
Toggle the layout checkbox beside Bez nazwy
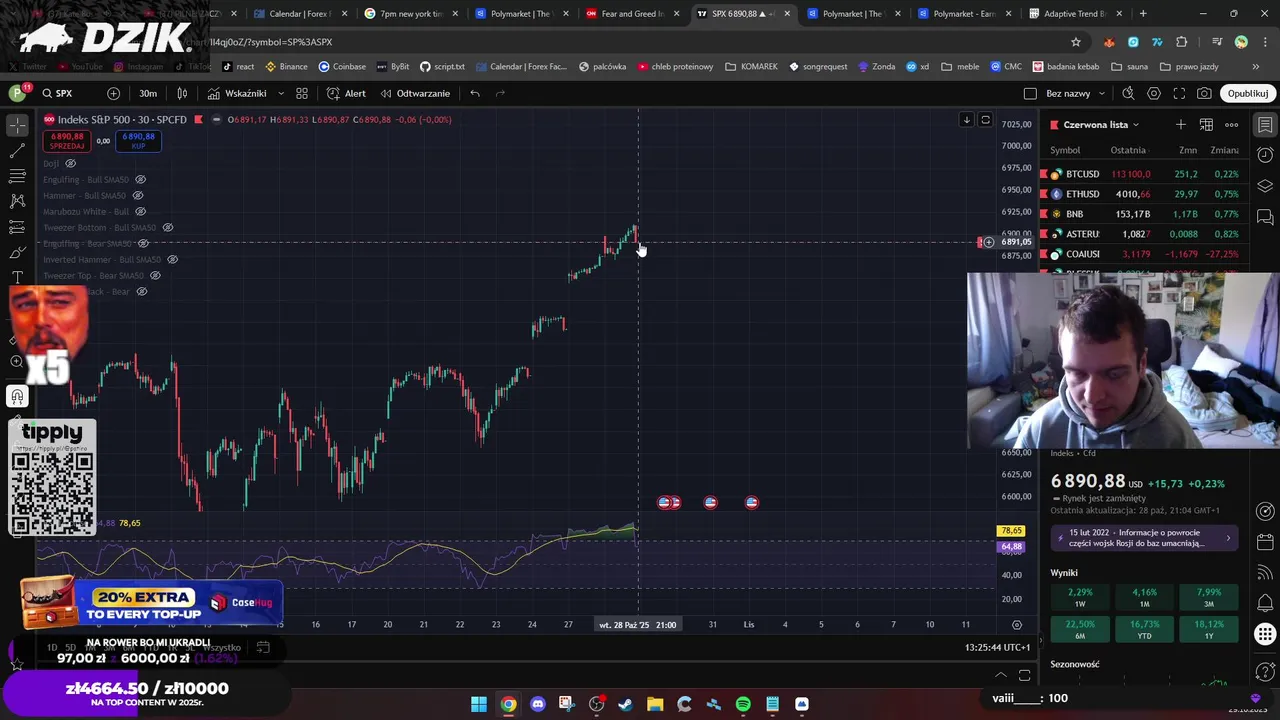(1030, 93)
